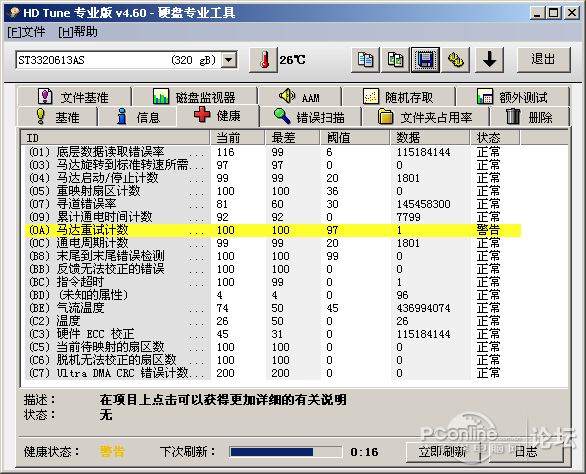586x474 pixels.
Task: Open the 磁盘监视器 tab
Action: (x=194, y=97)
